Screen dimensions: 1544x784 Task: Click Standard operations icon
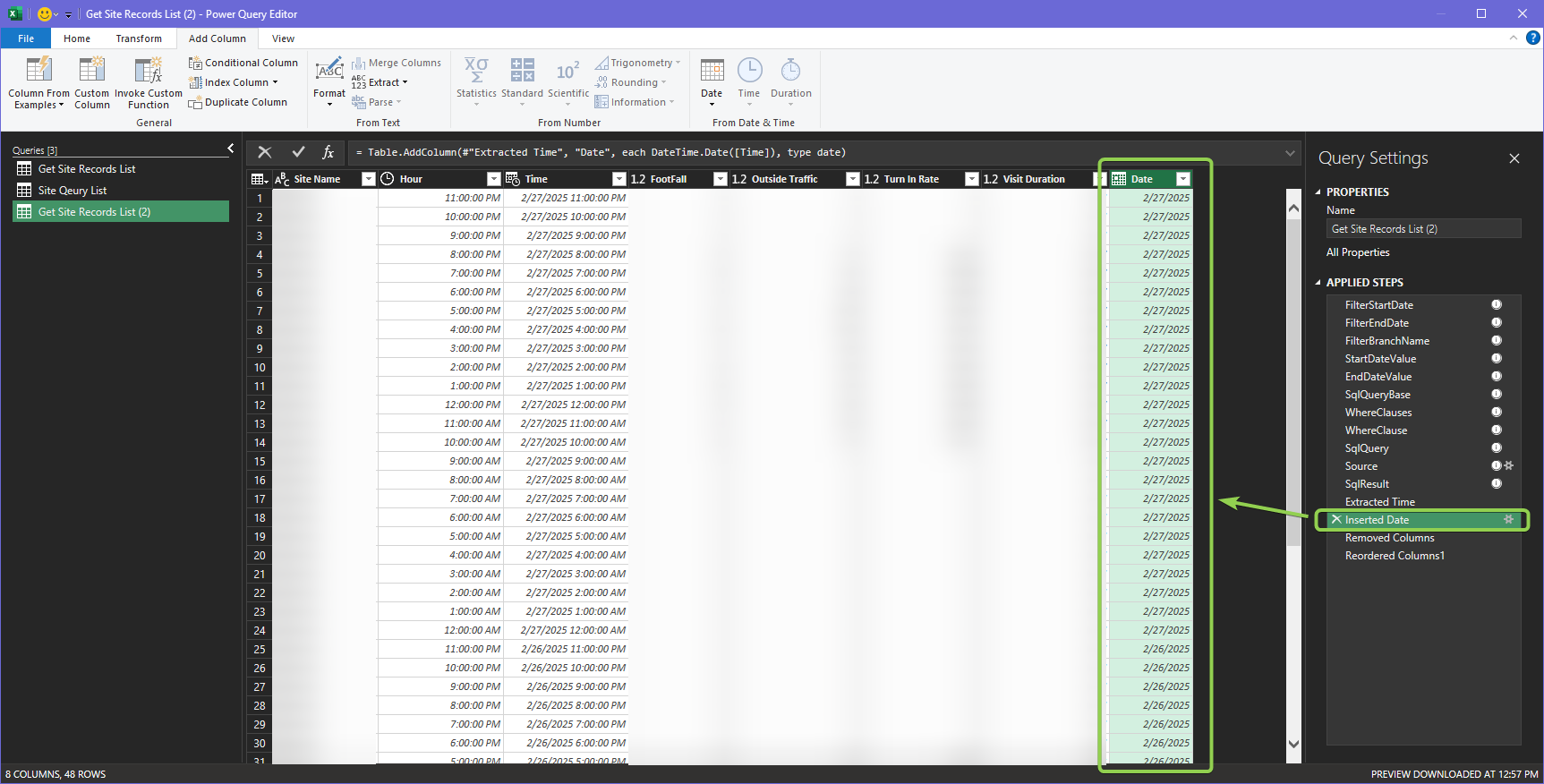click(x=522, y=71)
